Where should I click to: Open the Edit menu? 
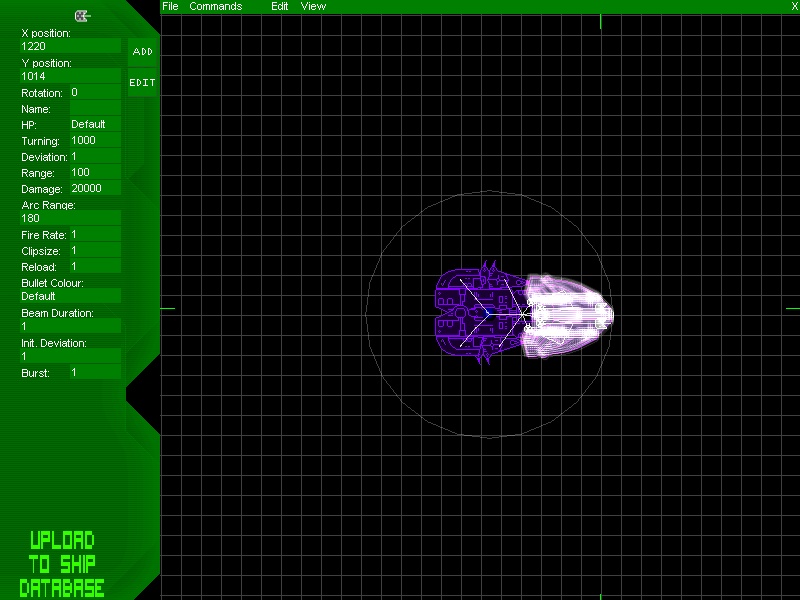(x=280, y=7)
